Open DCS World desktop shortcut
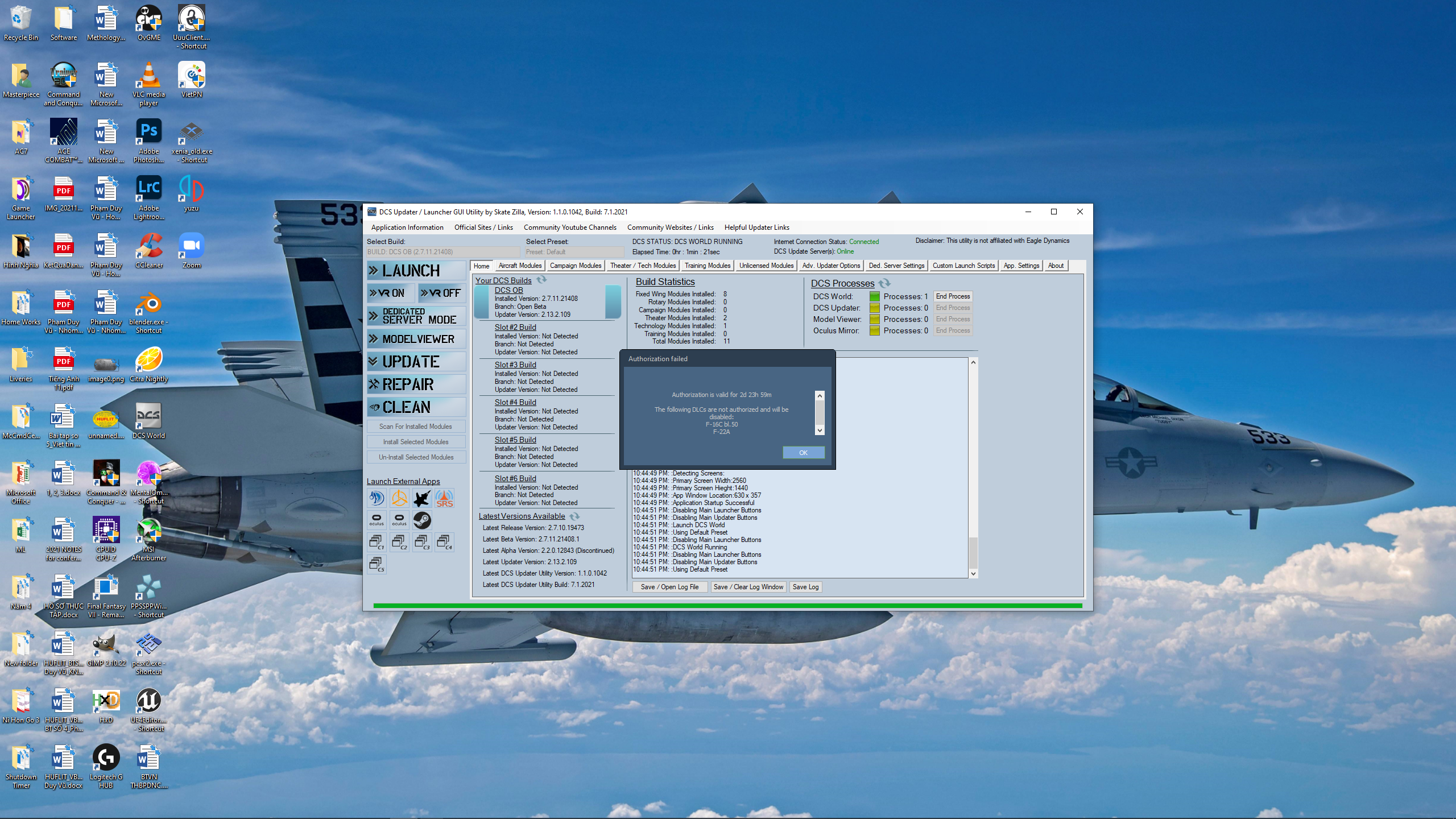This screenshot has width=1456, height=819. [148, 420]
